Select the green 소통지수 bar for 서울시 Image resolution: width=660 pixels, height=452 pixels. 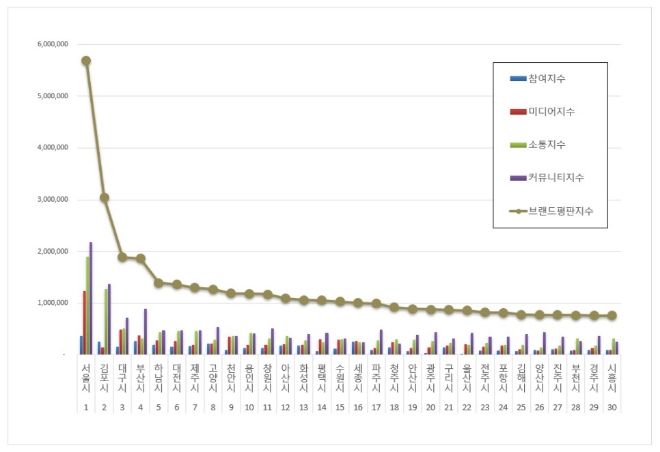pyautogui.click(x=87, y=305)
